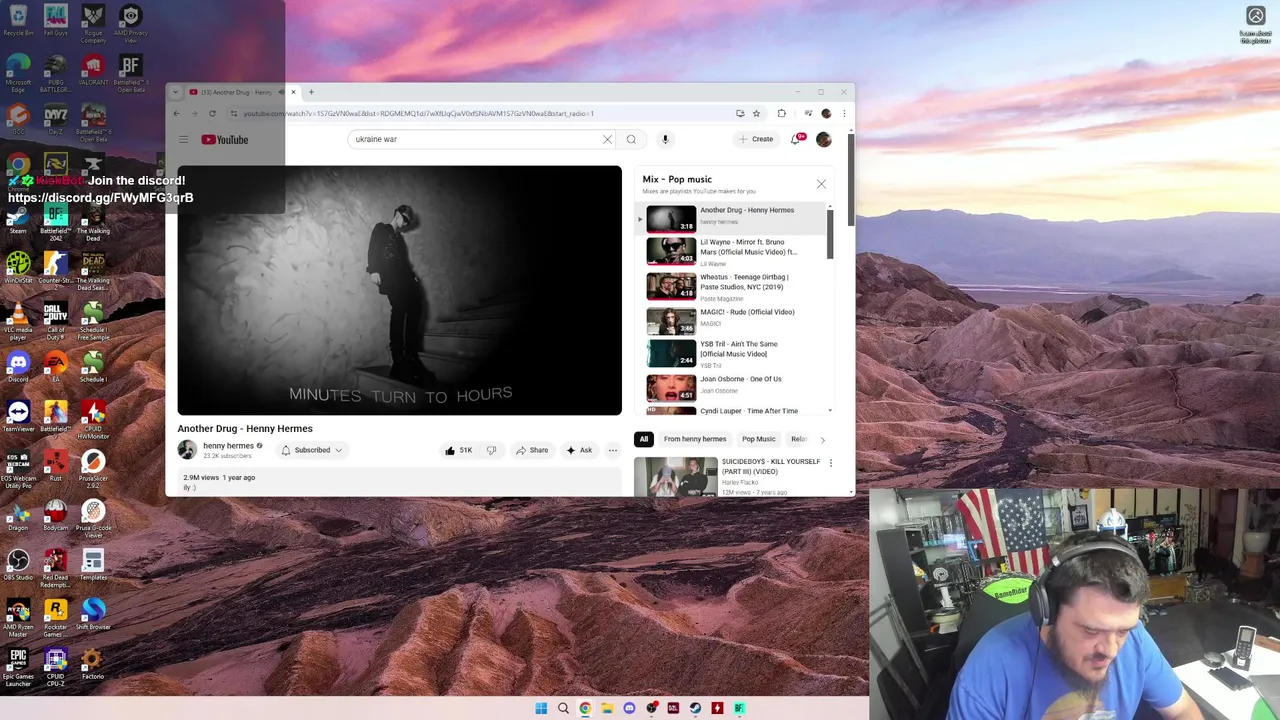Go back in Chrome
Image resolution: width=1280 pixels, height=720 pixels.
pos(177,113)
